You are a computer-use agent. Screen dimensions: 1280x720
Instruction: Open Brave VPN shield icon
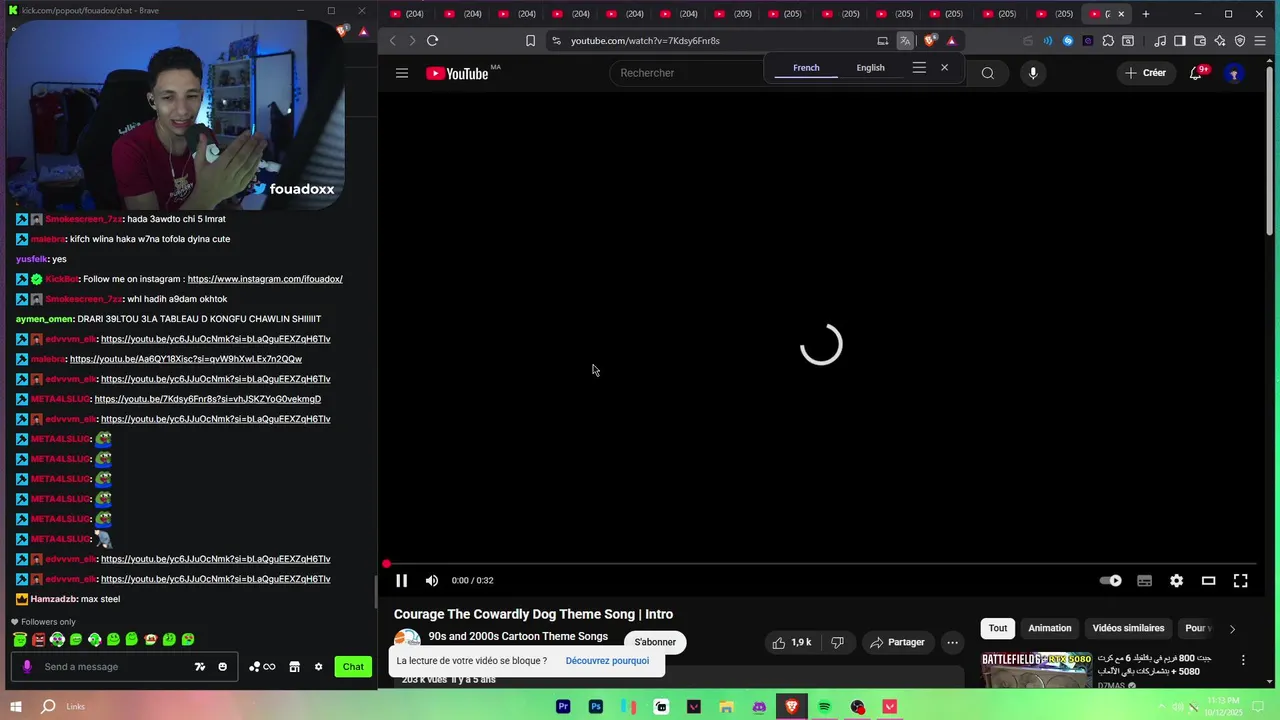click(x=1240, y=41)
